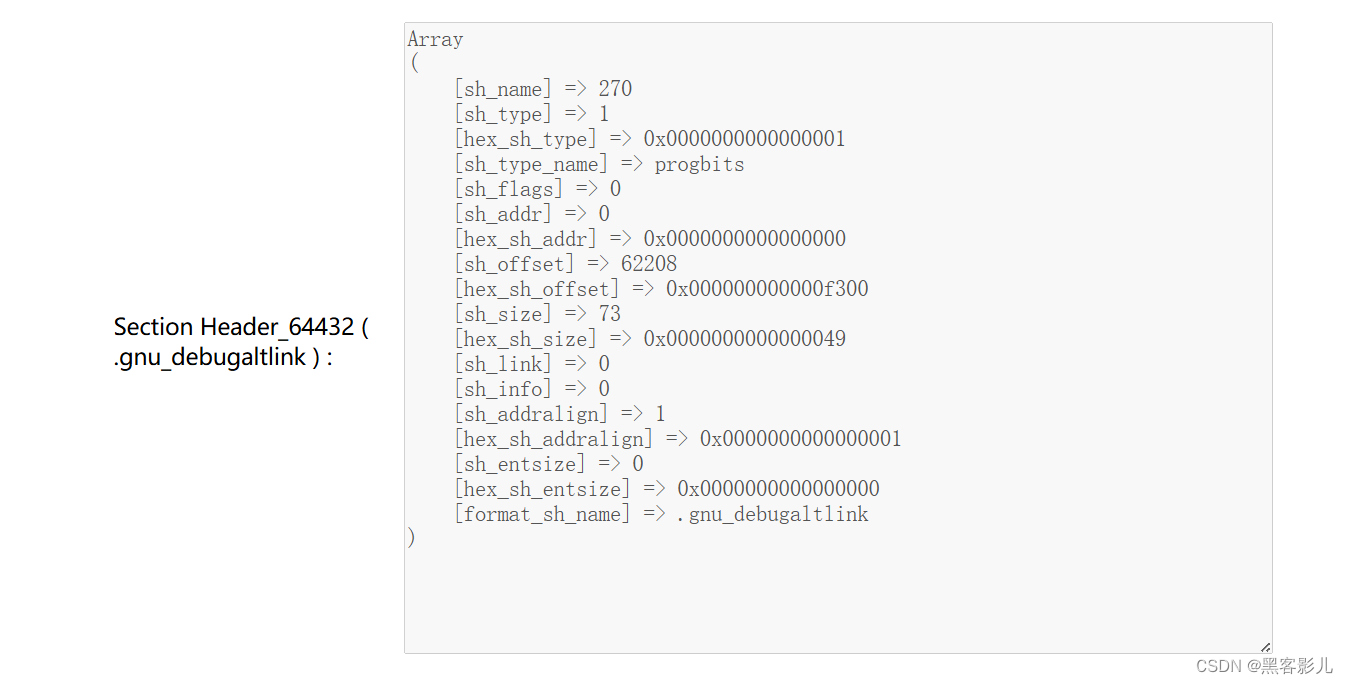Click the [hex_sh_size] line
Image resolution: width=1348 pixels, height=684 pixels.
tap(649, 339)
